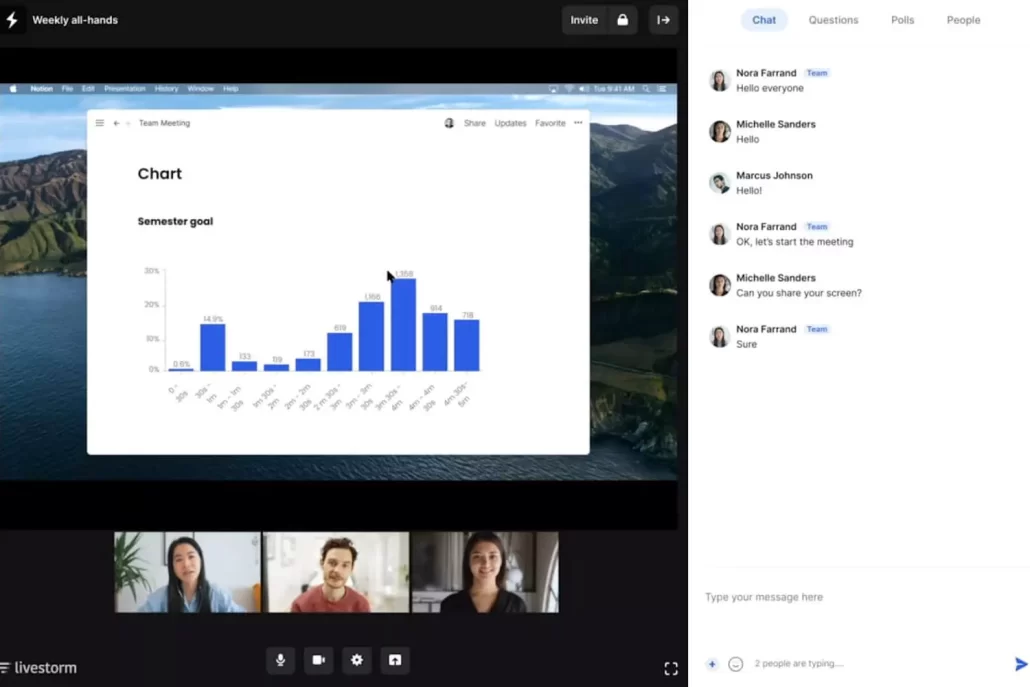Viewport: 1030px width, 687px height.
Task: Click the lock icon beside Invite
Action: click(622, 20)
